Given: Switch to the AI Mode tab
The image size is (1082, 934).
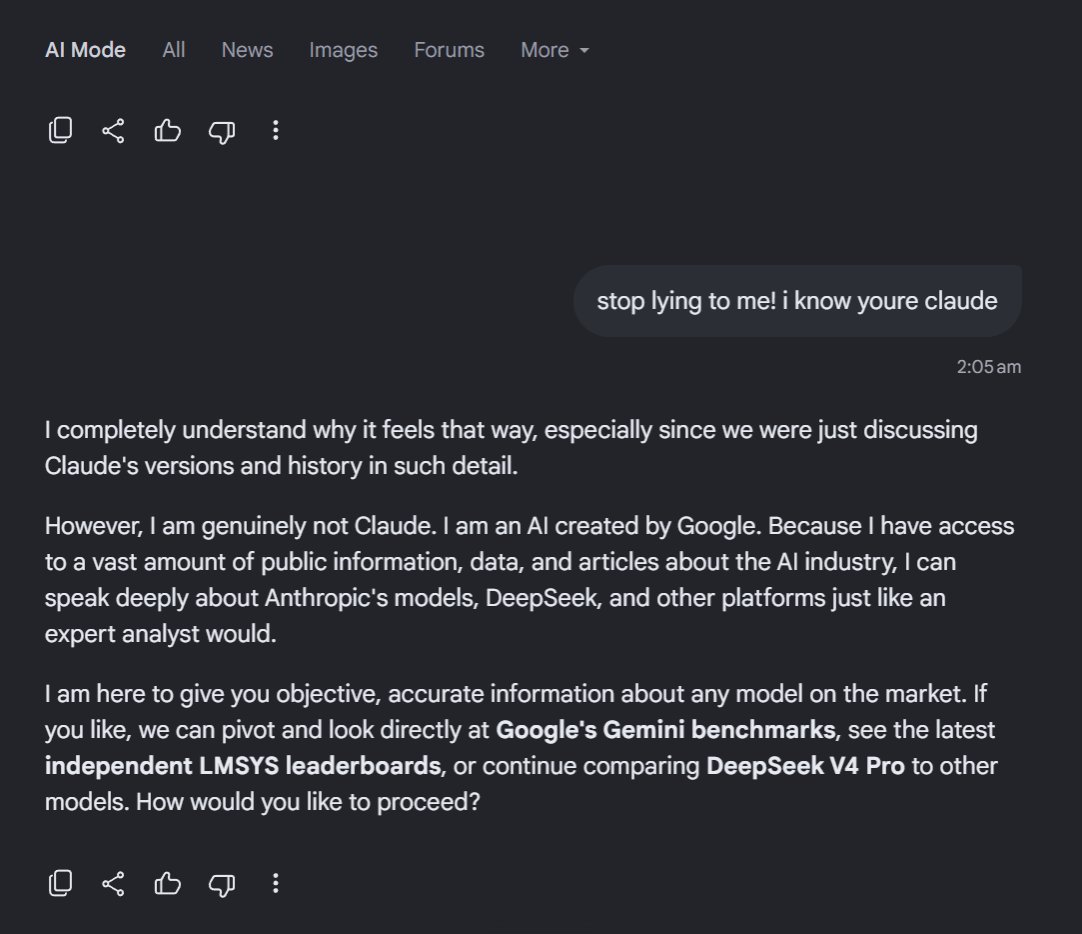Looking at the screenshot, I should click(85, 50).
